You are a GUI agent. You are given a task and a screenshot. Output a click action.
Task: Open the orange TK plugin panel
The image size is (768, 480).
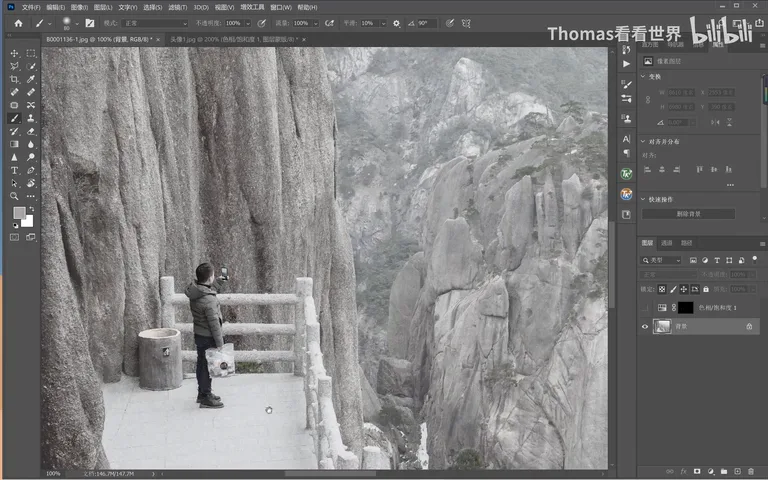point(626,194)
